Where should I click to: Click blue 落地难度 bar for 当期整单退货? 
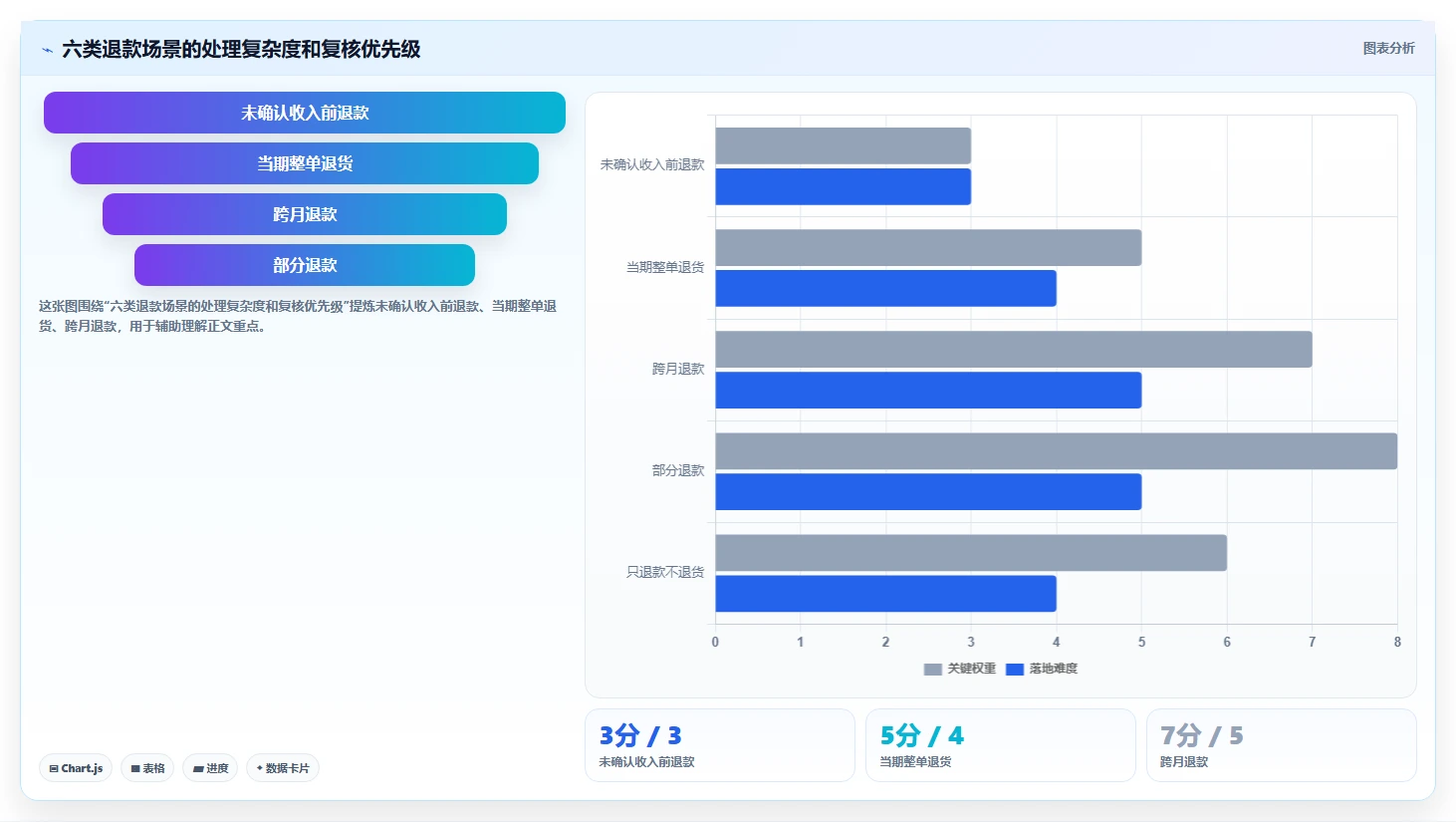886,288
